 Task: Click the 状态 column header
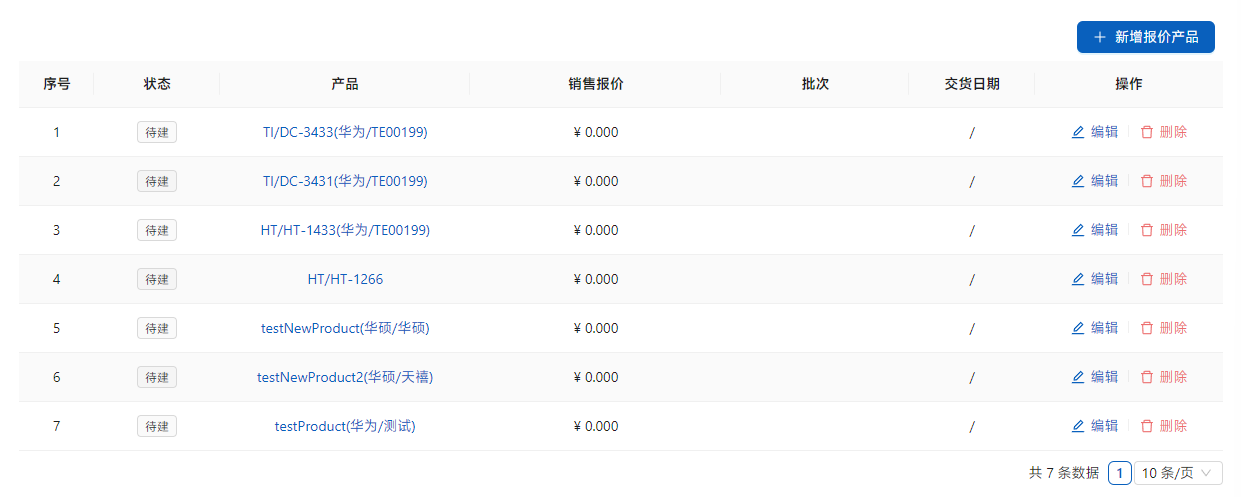point(157,84)
